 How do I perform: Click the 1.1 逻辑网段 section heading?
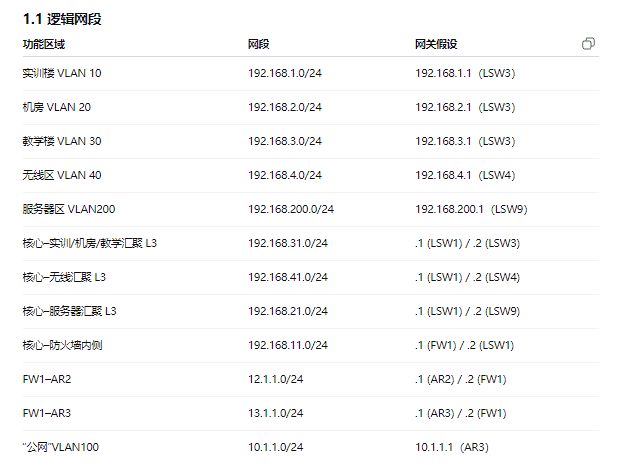tap(62, 19)
